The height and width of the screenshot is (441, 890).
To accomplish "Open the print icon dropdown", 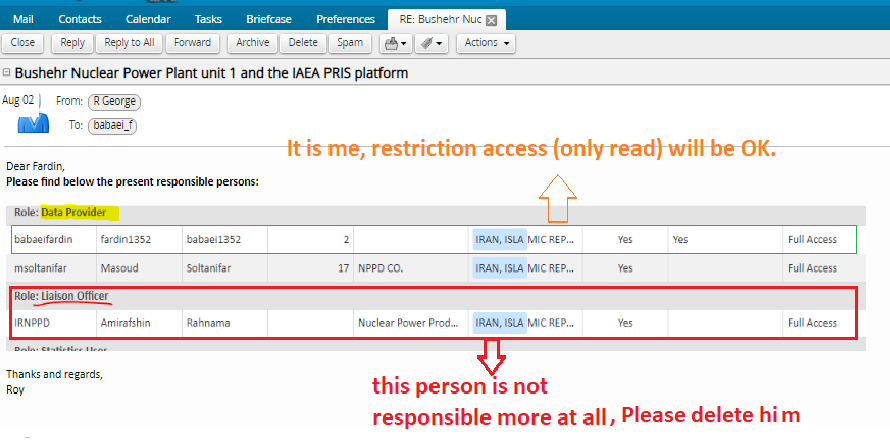I will tap(396, 43).
